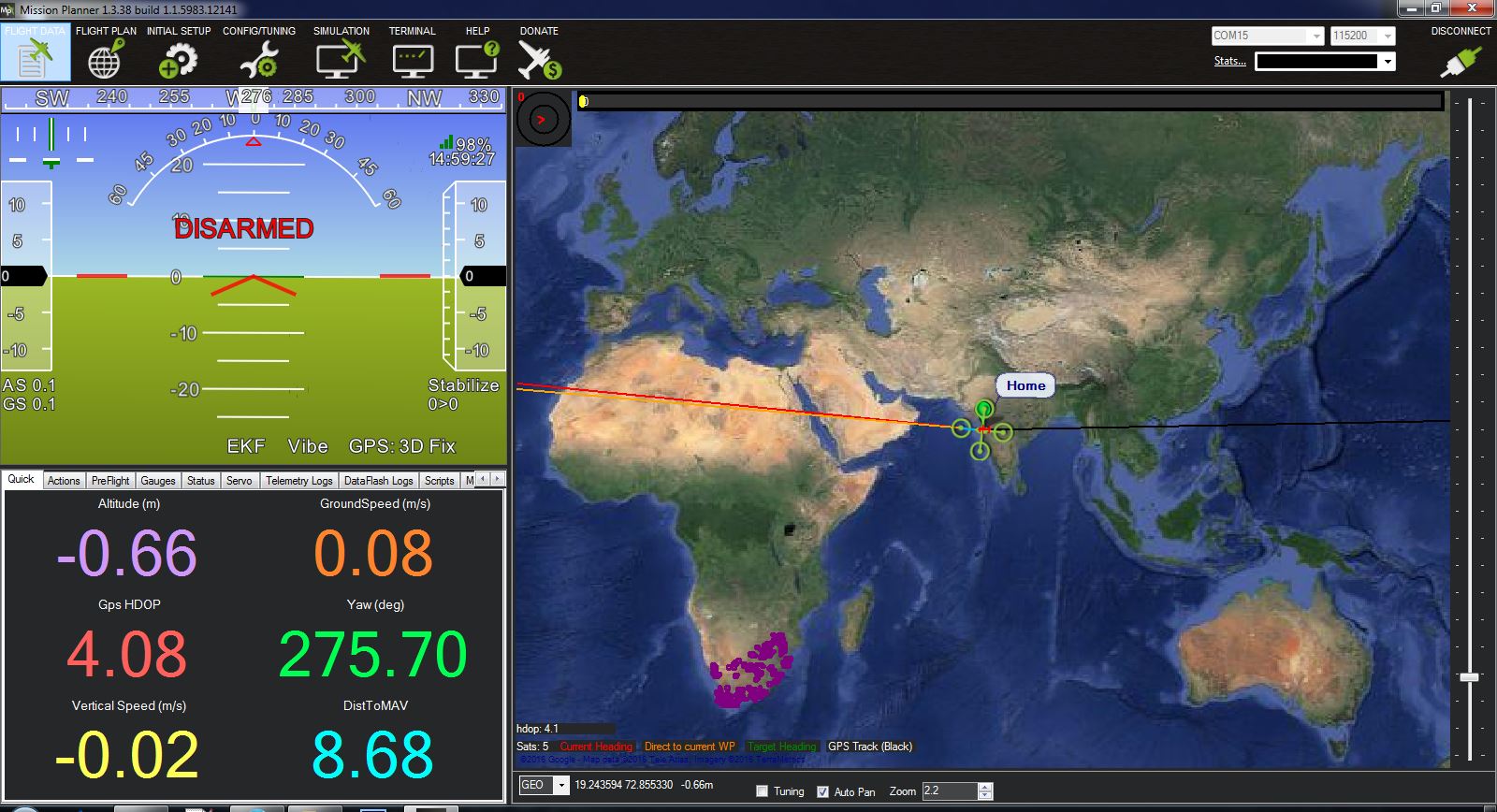Select the Scripts tab

point(440,481)
